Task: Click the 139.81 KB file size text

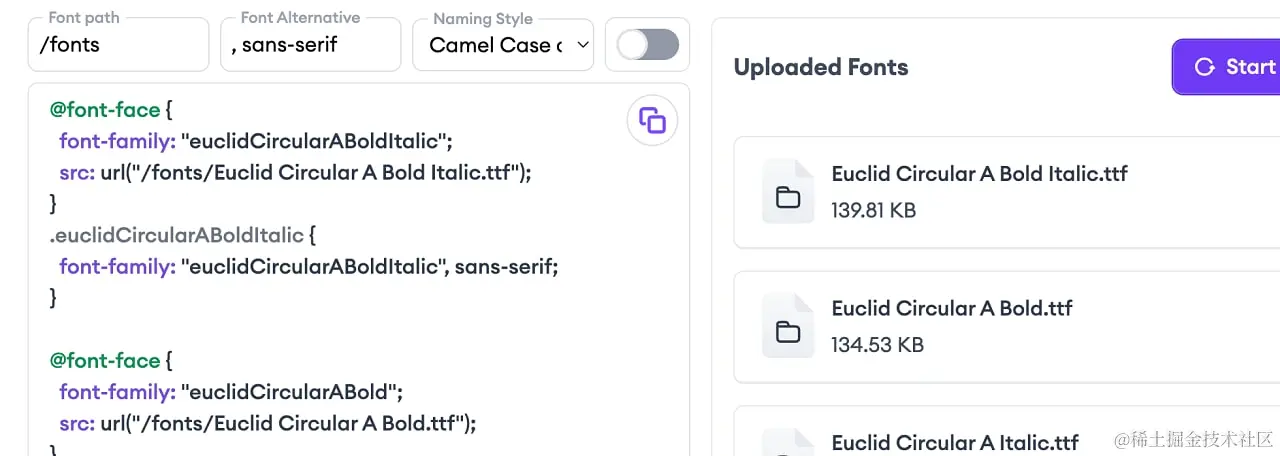Action: [873, 210]
